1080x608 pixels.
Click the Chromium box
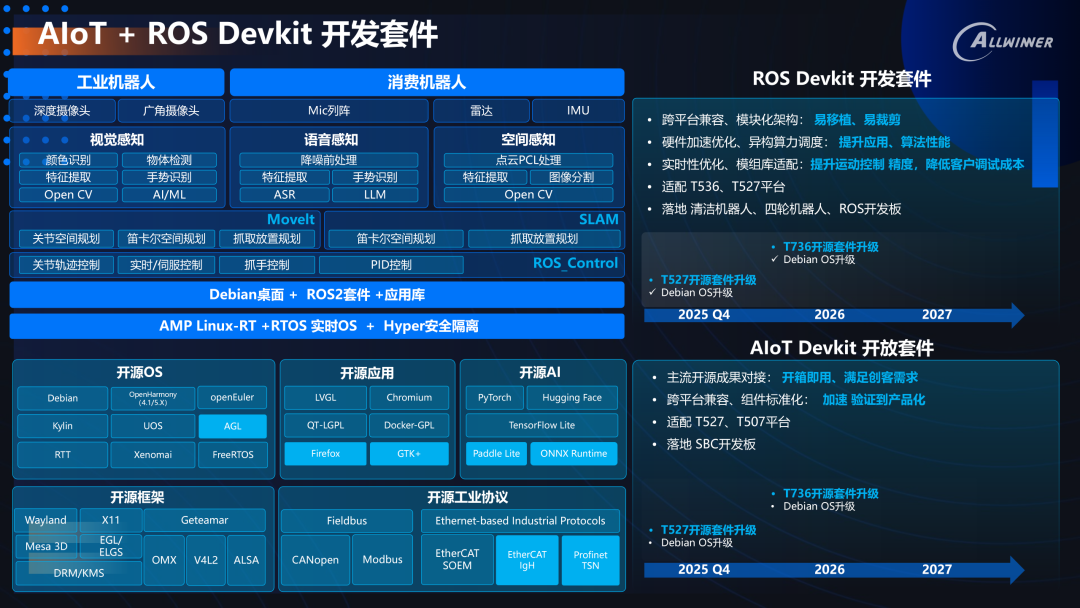point(409,398)
